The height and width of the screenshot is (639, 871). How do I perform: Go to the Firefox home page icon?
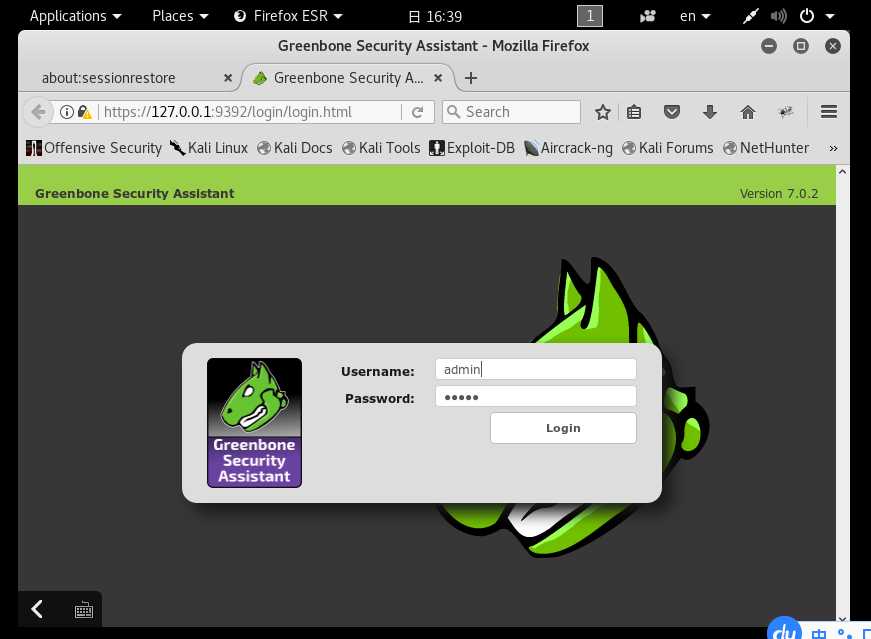[748, 112]
